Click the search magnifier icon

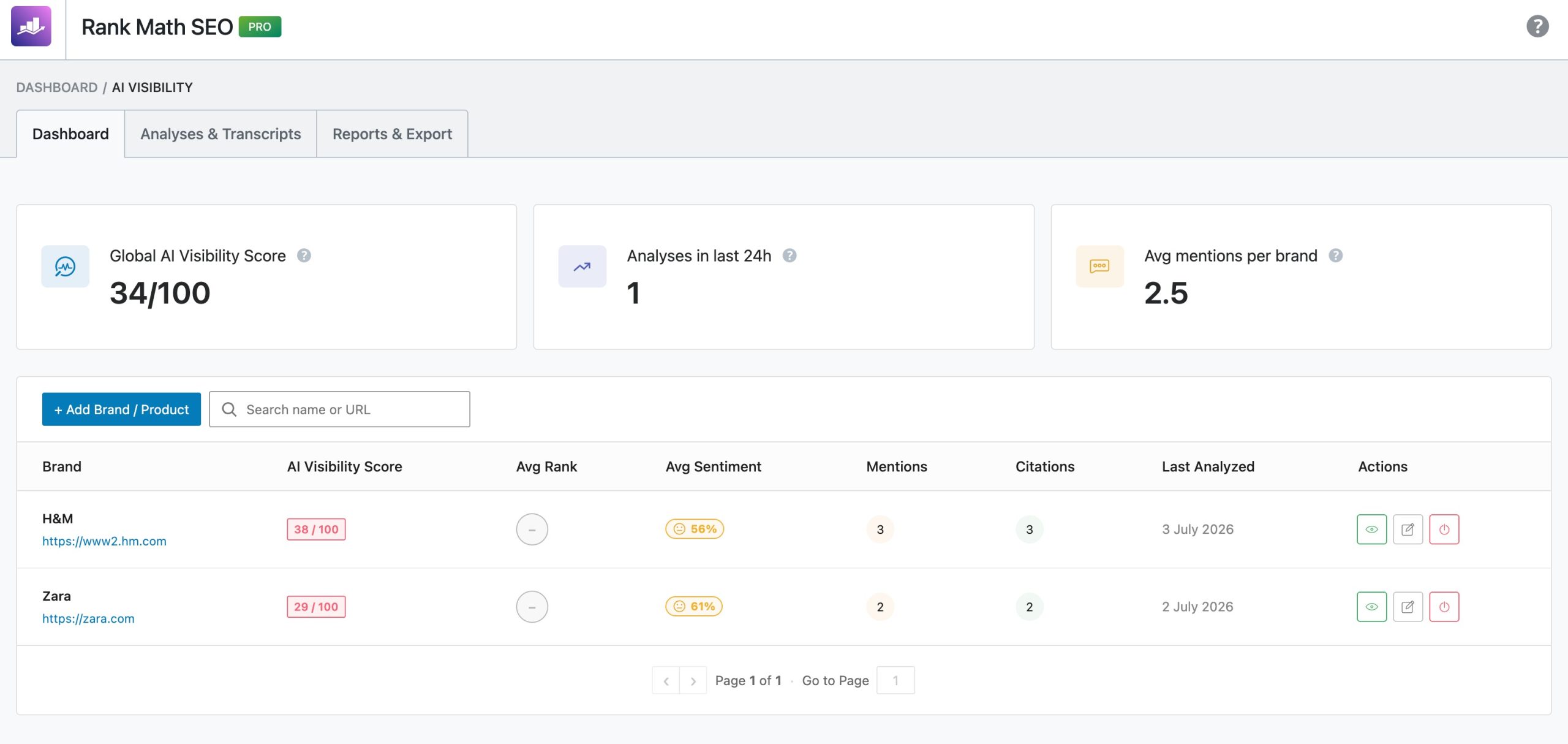[229, 409]
